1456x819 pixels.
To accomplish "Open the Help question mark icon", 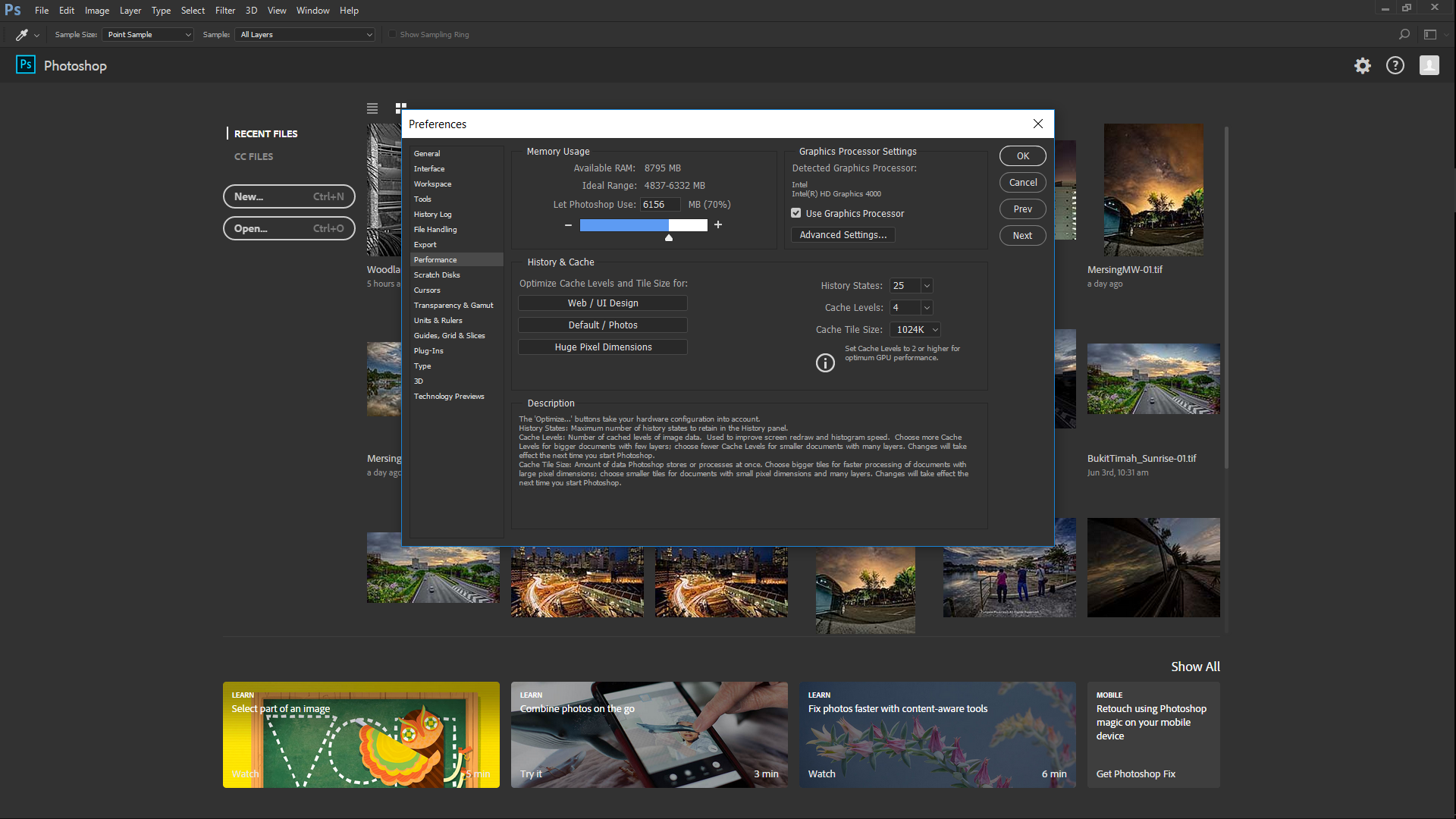I will (x=1395, y=66).
